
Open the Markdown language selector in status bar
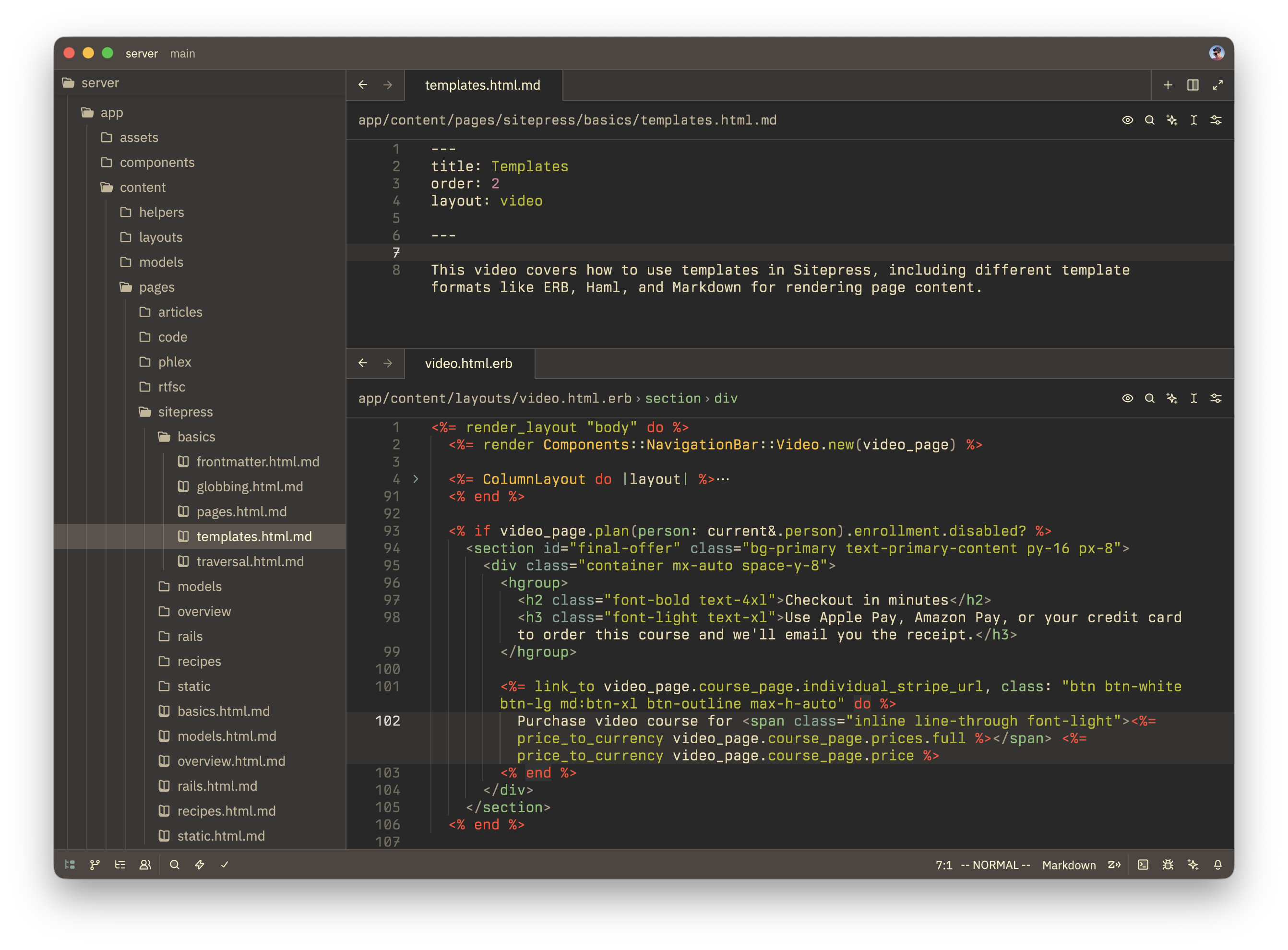coord(1069,865)
